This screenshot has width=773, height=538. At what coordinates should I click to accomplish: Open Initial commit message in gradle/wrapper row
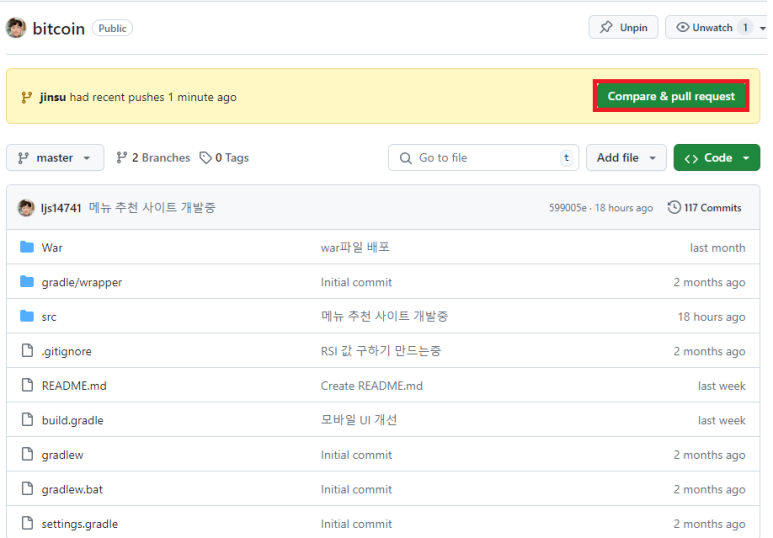(x=356, y=282)
